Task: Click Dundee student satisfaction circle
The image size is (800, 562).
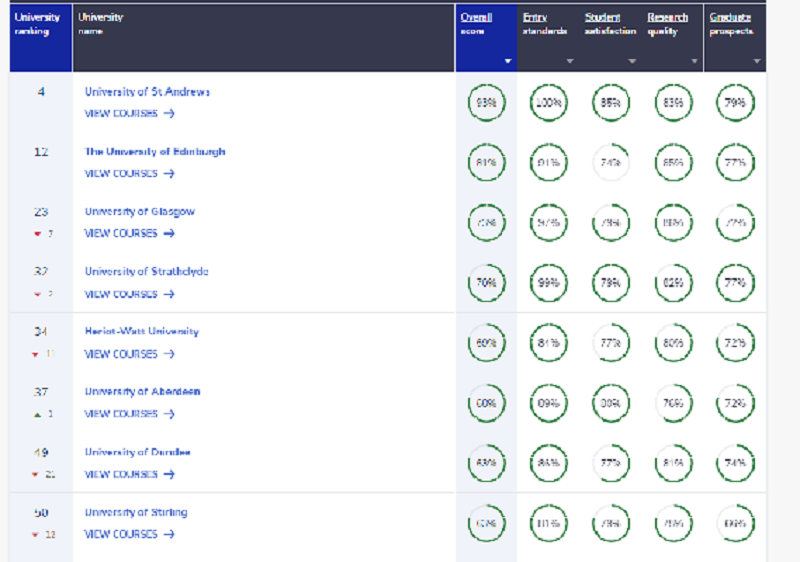Action: (611, 463)
